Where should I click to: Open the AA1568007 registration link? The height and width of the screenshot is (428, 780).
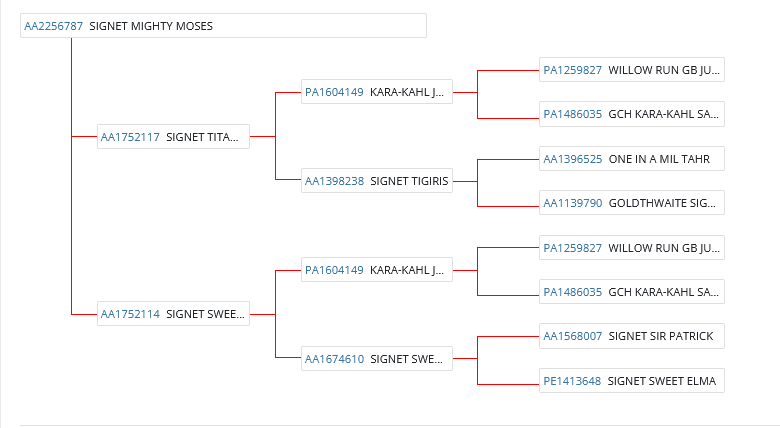tap(572, 336)
